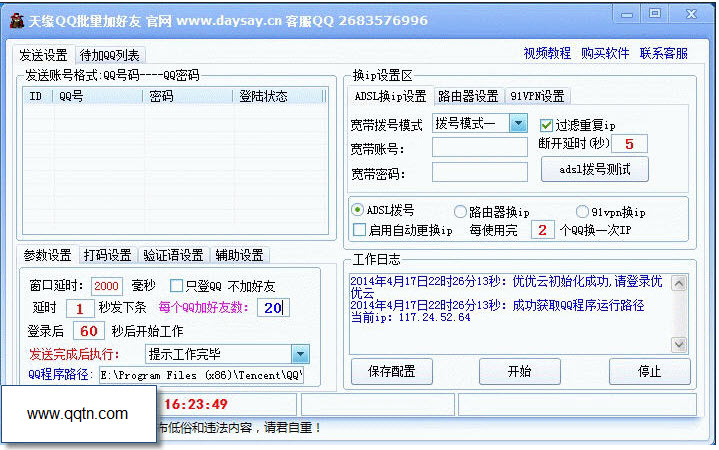The width and height of the screenshot is (719, 450).
Task: Enable 启用自动更换ip checkbox
Action: coord(360,230)
